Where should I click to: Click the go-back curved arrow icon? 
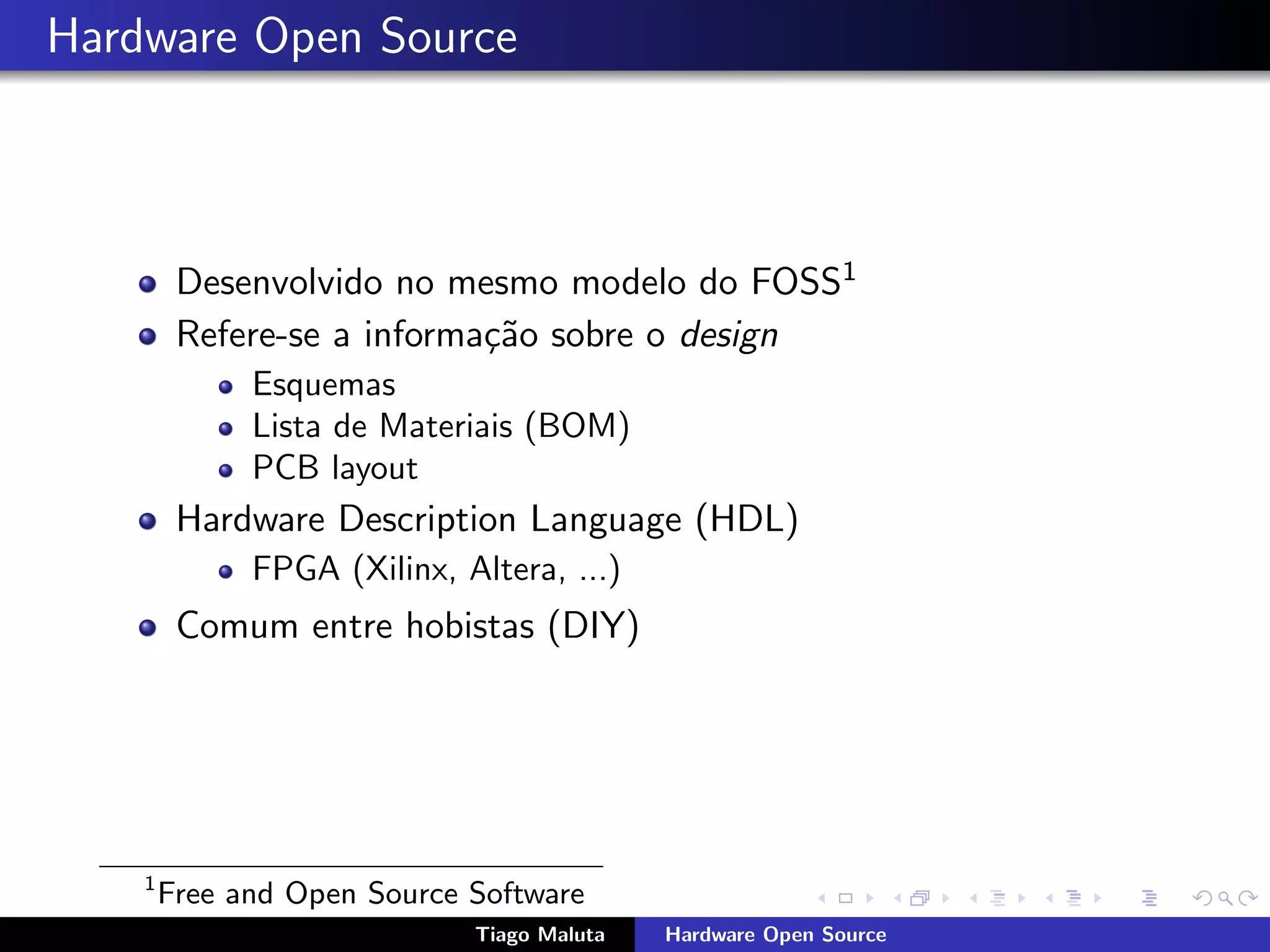click(1202, 898)
